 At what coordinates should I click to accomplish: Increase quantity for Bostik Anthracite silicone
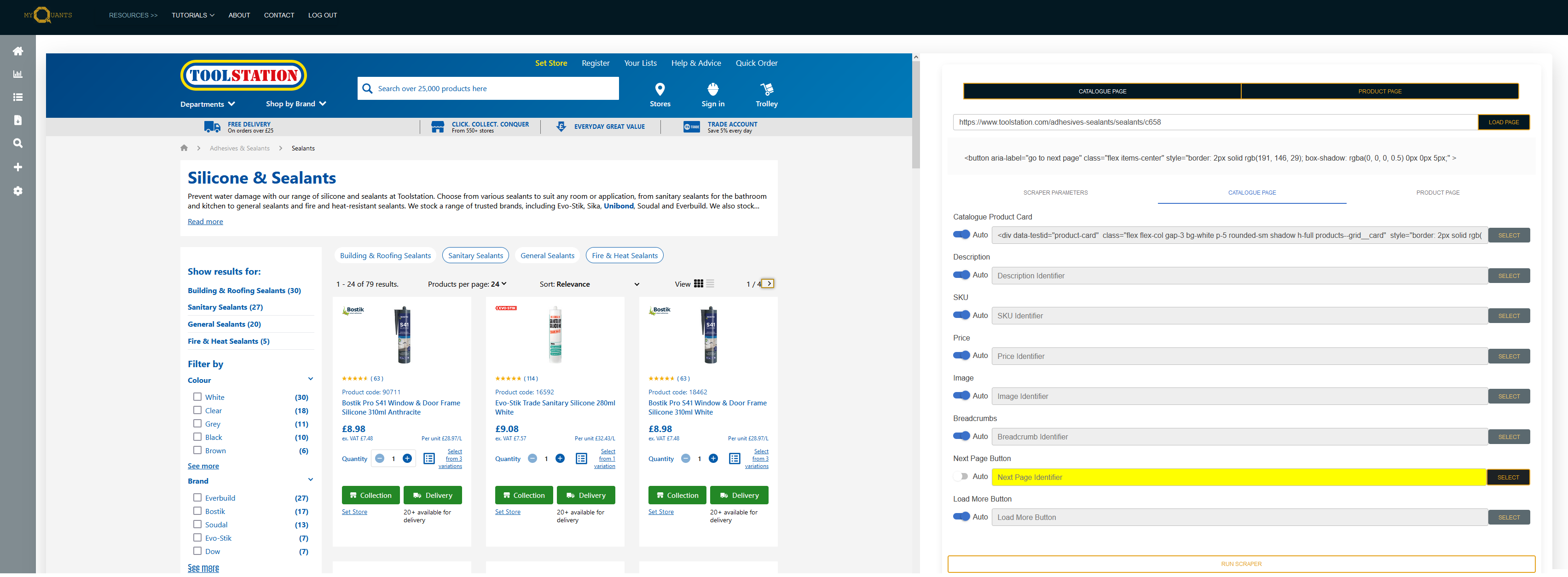tap(407, 459)
